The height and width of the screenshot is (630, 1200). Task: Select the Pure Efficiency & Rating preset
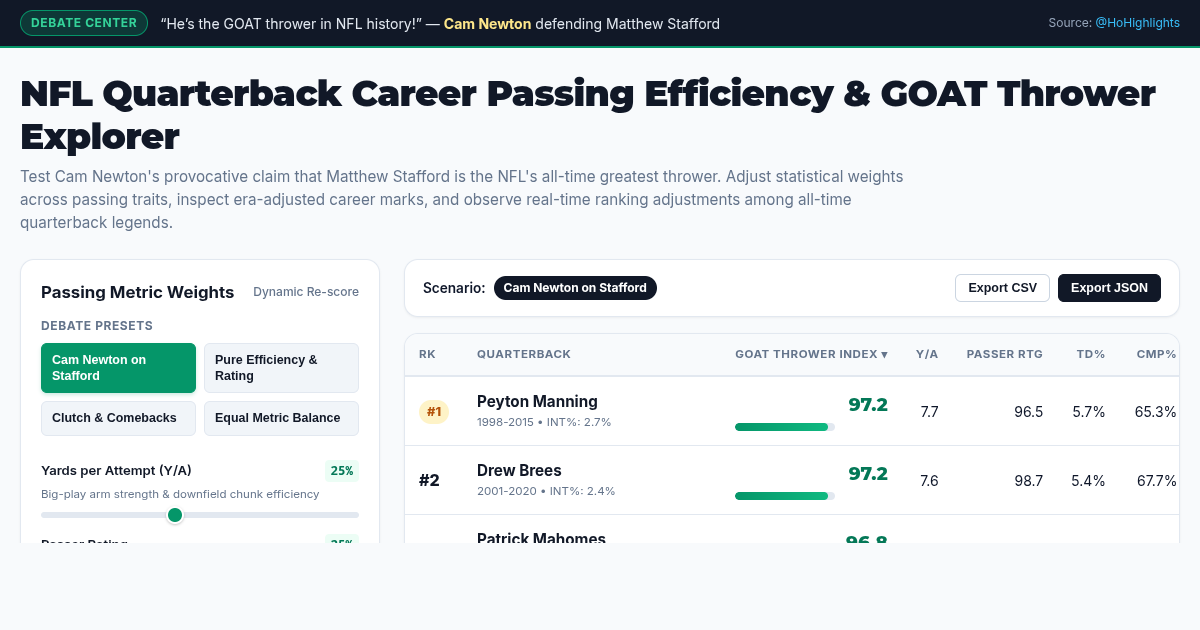pyautogui.click(x=281, y=368)
